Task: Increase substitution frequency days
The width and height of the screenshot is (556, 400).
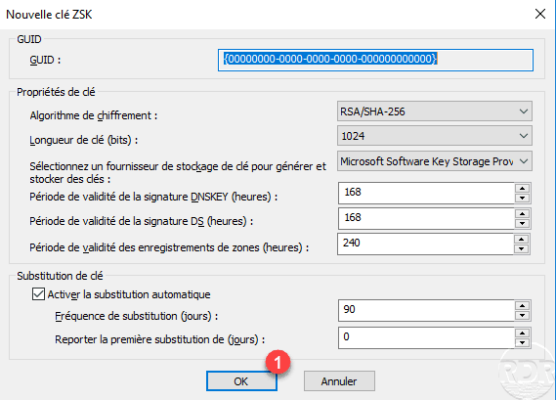Action: coord(522,306)
